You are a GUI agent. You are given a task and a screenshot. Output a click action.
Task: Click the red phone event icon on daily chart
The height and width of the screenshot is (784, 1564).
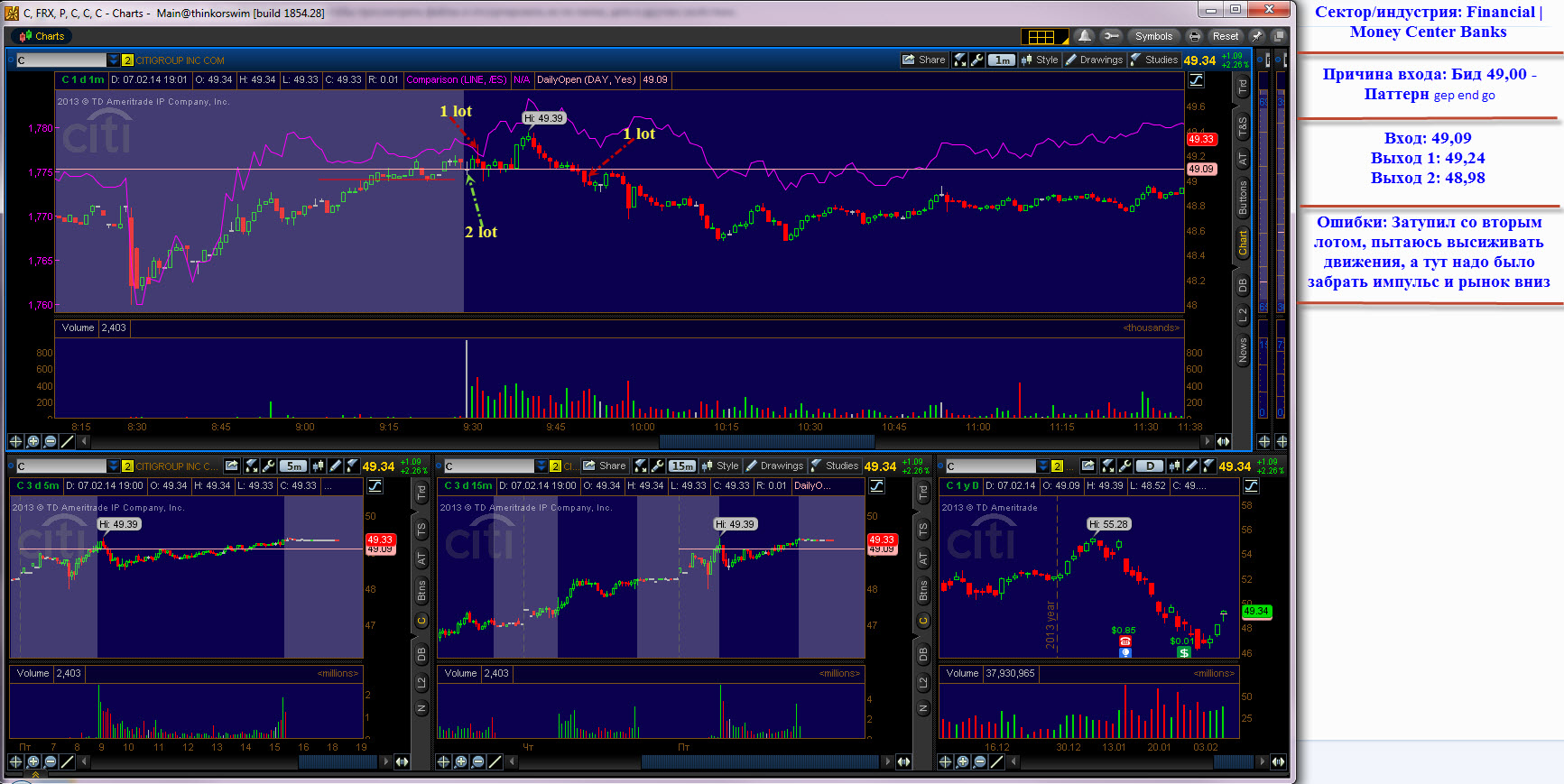(x=1124, y=641)
